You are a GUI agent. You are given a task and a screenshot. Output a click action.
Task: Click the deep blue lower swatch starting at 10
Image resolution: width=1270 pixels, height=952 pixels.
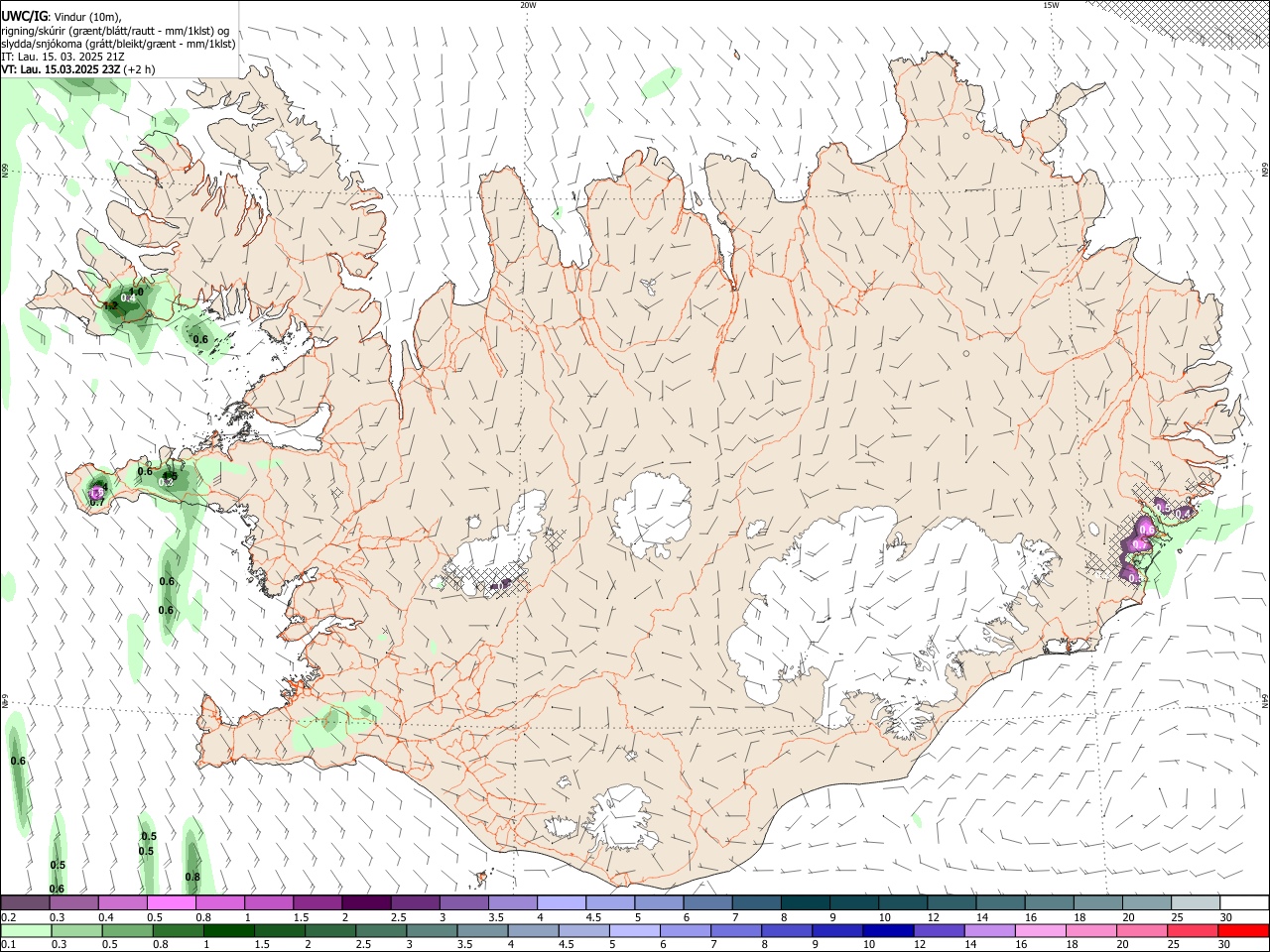[x=887, y=931]
